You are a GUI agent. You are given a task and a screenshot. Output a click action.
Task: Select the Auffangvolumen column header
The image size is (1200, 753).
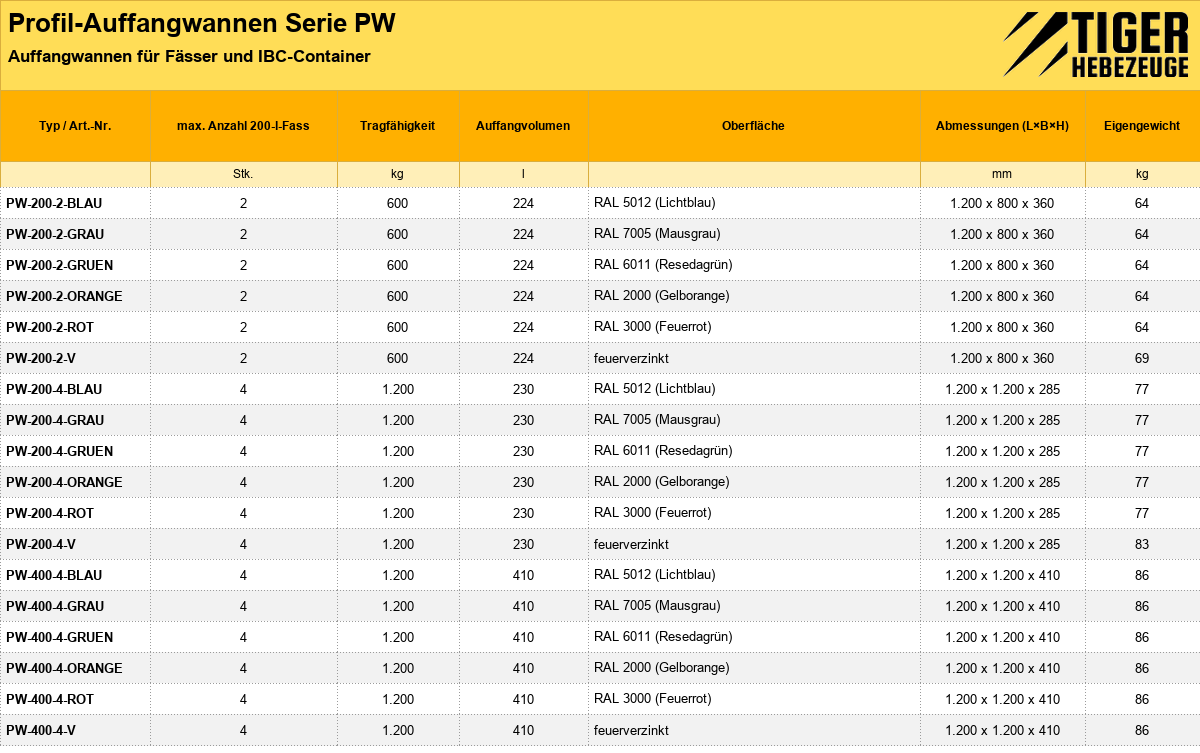point(523,126)
